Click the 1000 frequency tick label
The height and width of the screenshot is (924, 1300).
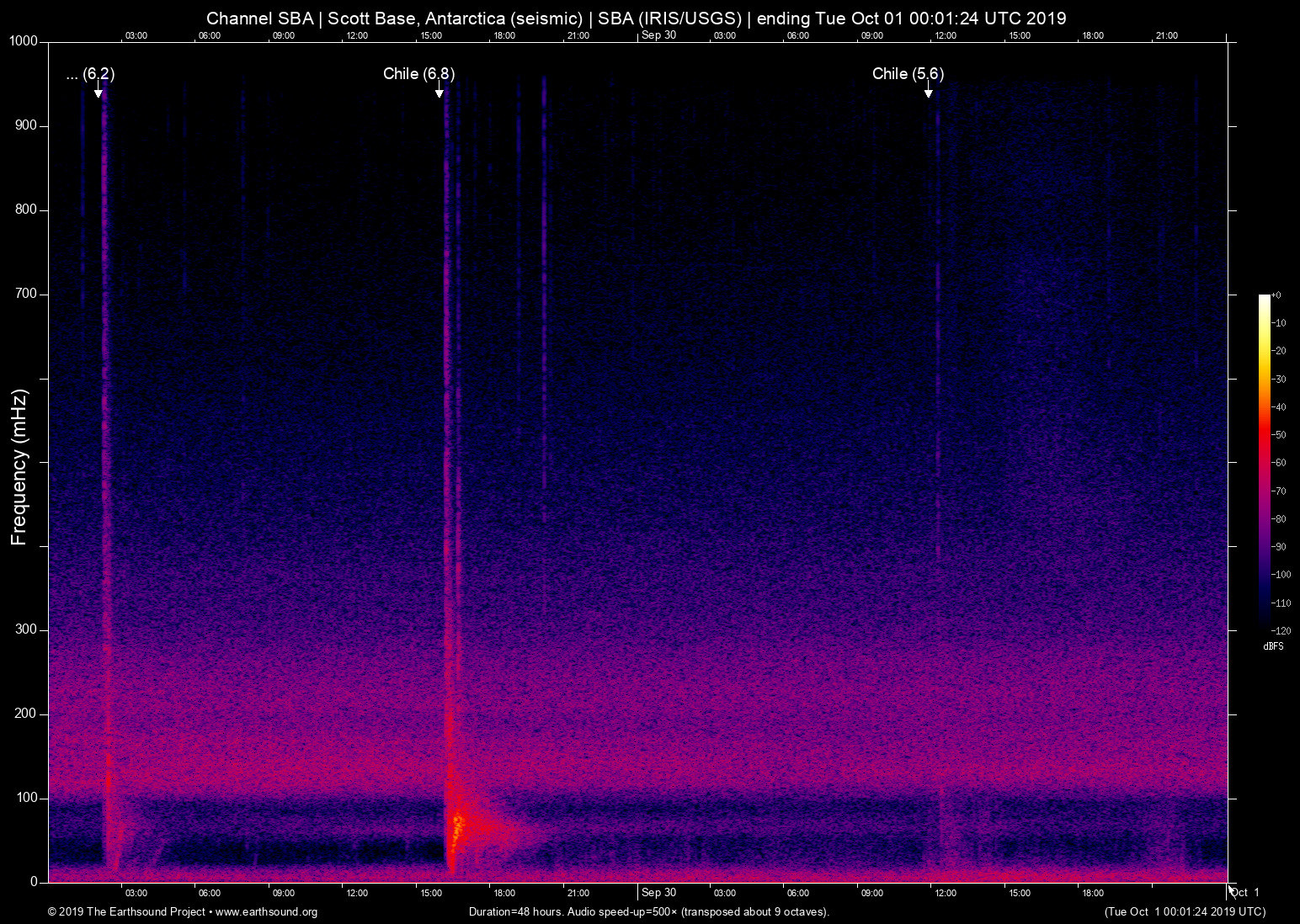tap(23, 41)
